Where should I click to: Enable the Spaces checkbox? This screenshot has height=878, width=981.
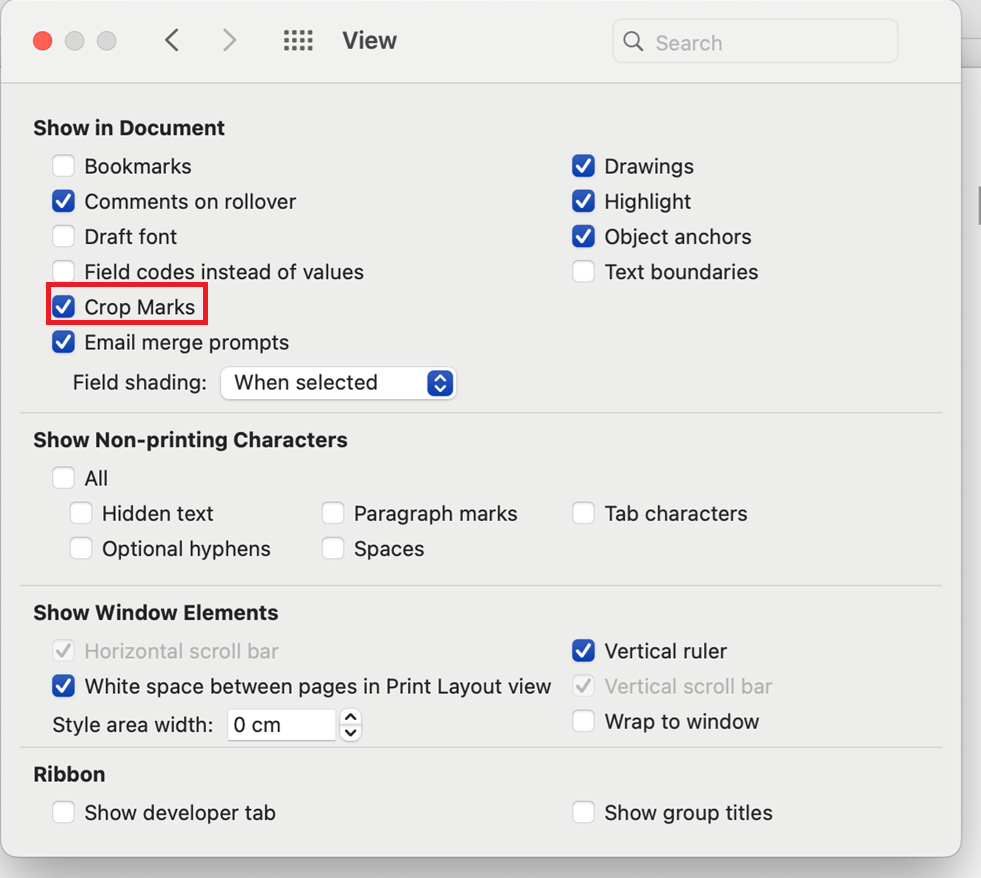[333, 548]
